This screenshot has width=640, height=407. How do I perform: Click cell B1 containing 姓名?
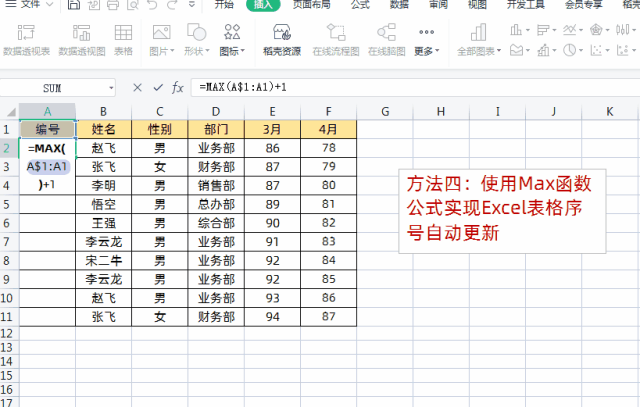(x=103, y=129)
